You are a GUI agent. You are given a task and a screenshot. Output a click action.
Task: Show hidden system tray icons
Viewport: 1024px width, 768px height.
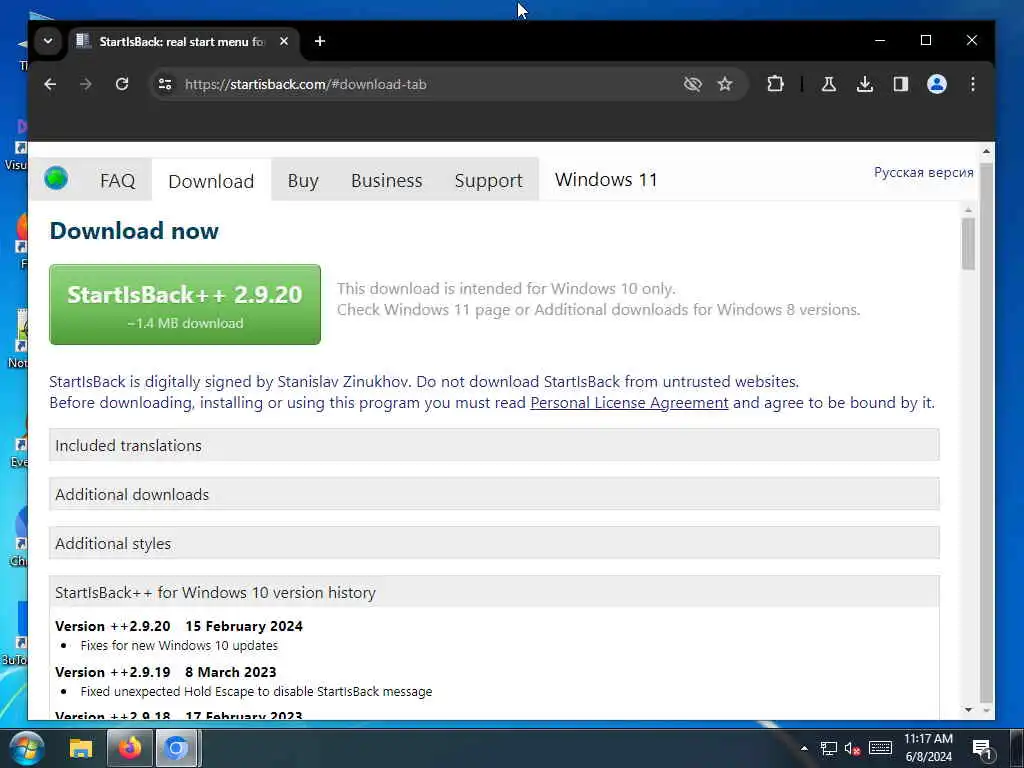pos(804,748)
